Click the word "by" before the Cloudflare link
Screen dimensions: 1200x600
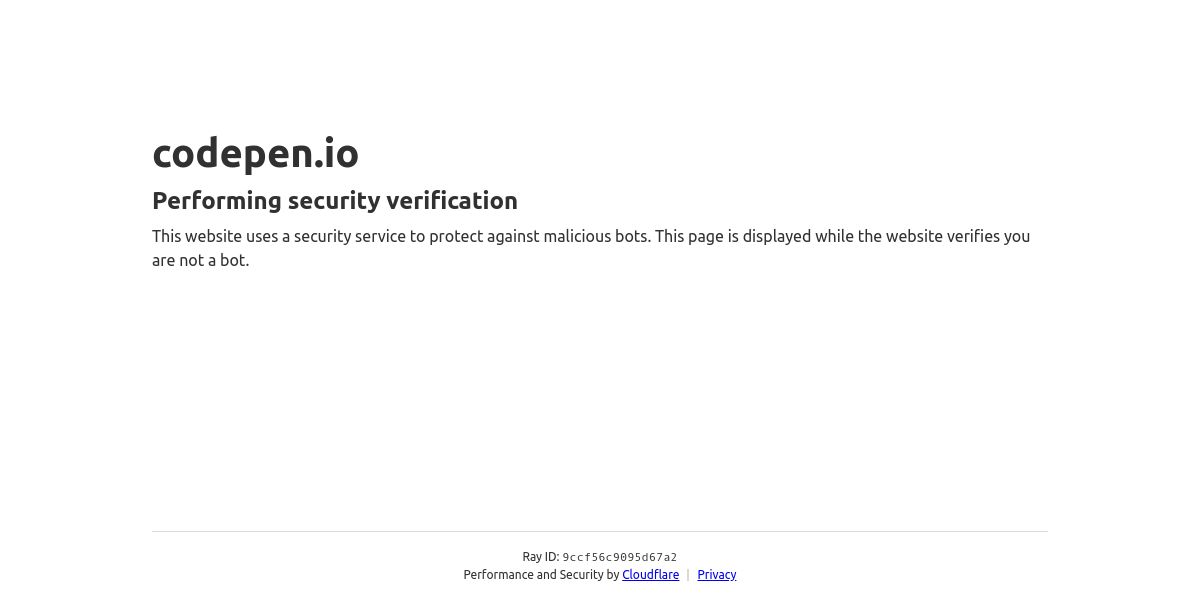pos(613,575)
